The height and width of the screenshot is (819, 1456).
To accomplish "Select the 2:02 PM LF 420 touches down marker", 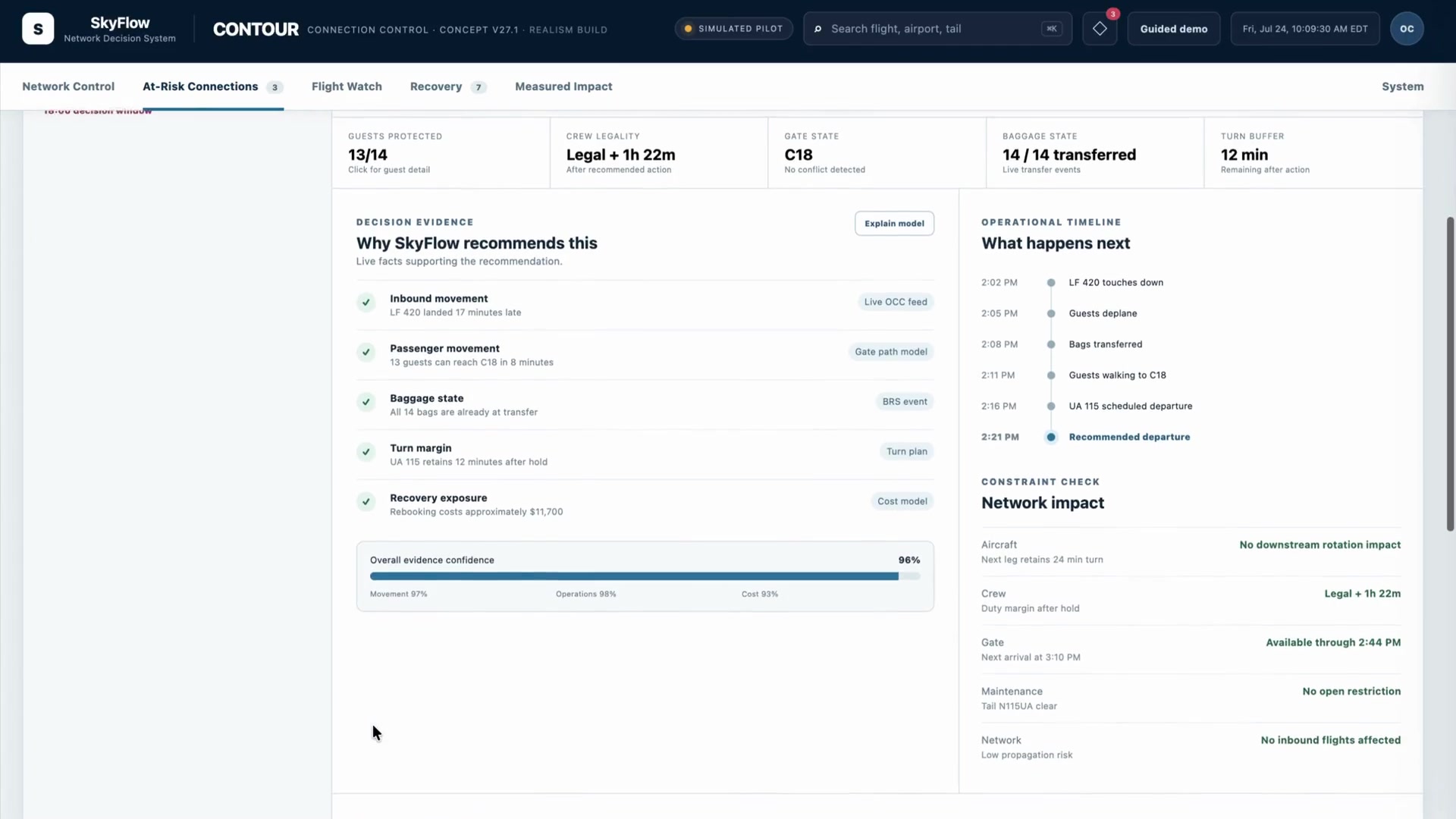I will point(1050,283).
